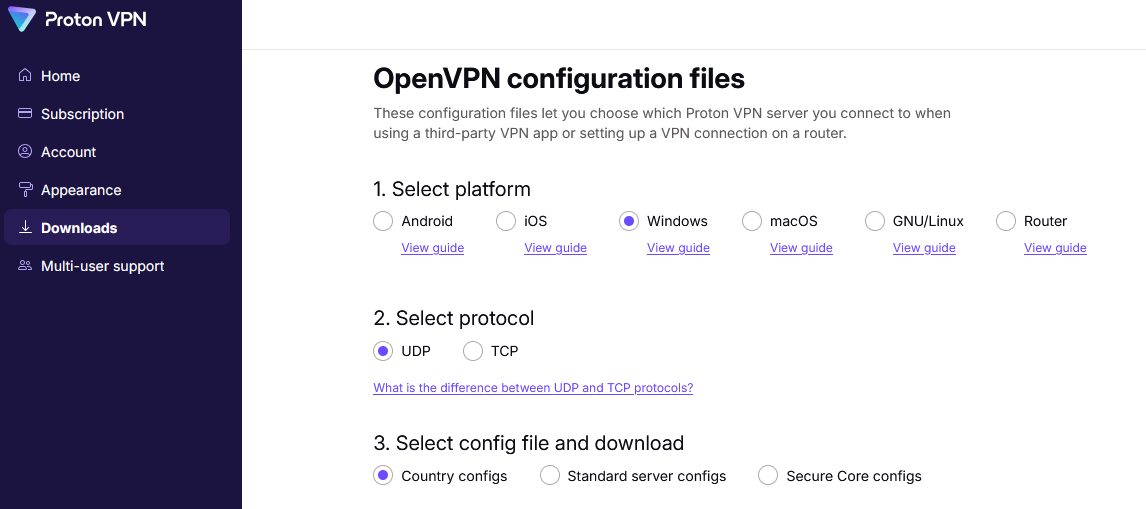Open View guide link under Android
This screenshot has height=509, width=1146.
(433, 248)
